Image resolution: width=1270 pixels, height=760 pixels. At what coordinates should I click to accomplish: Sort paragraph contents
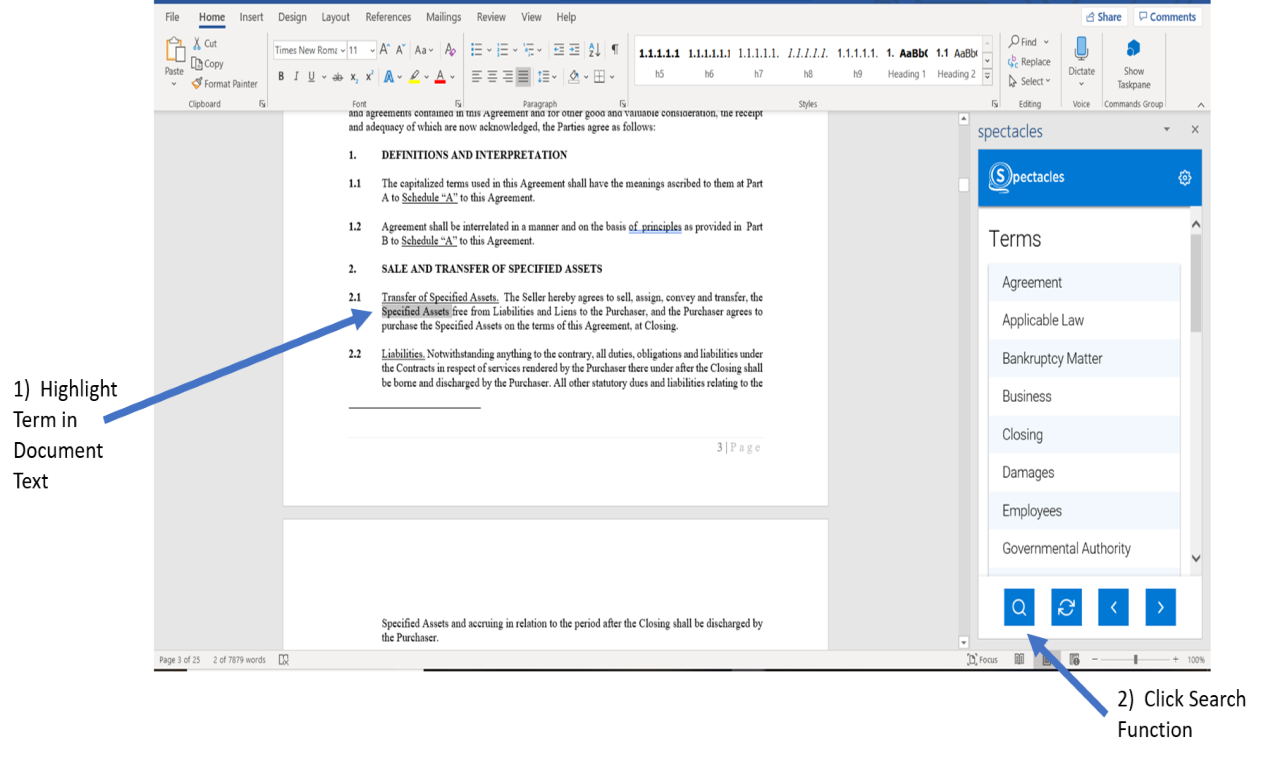pos(595,49)
